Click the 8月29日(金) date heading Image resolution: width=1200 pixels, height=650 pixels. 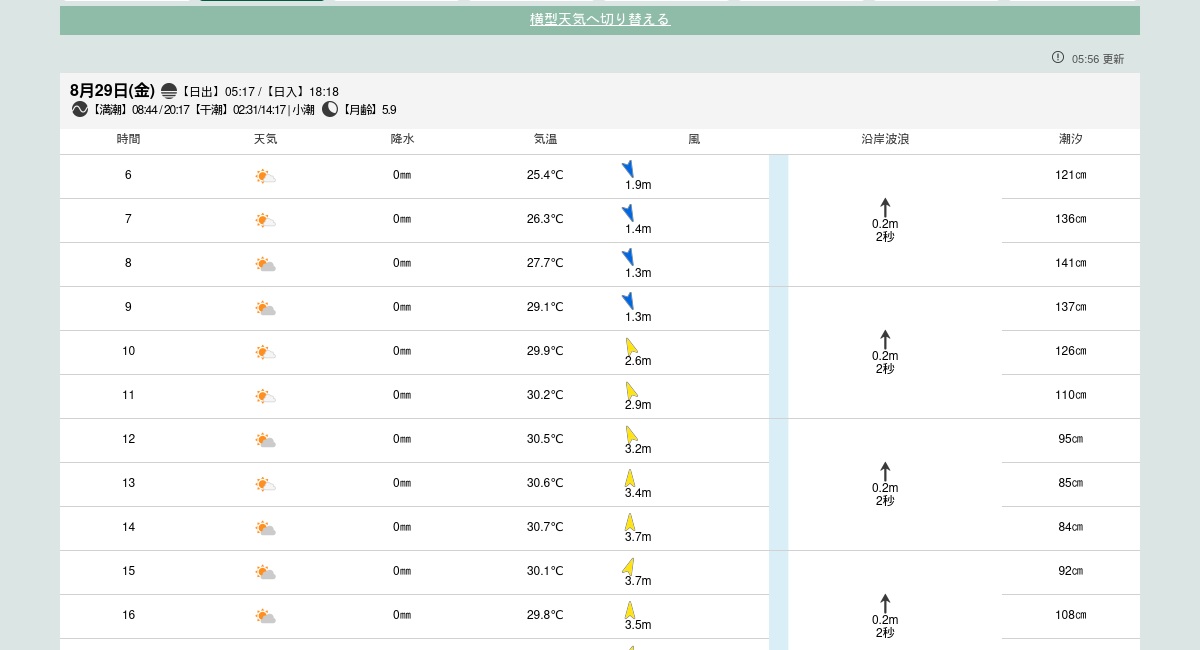(x=112, y=91)
